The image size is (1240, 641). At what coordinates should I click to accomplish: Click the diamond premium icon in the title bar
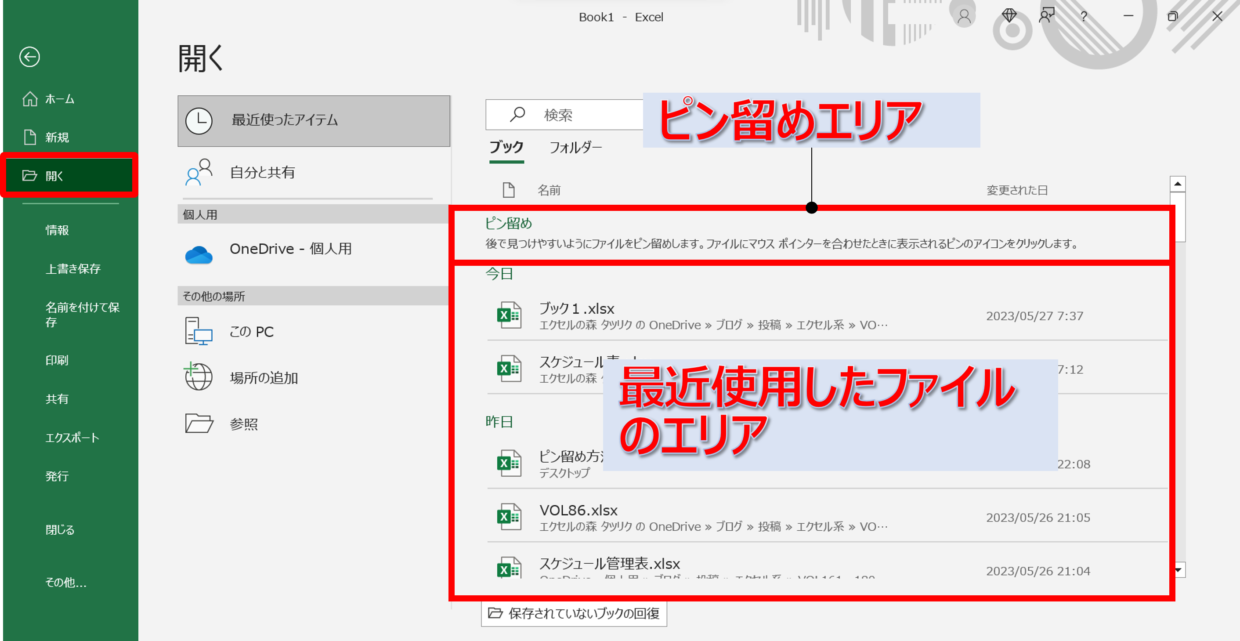click(1009, 16)
